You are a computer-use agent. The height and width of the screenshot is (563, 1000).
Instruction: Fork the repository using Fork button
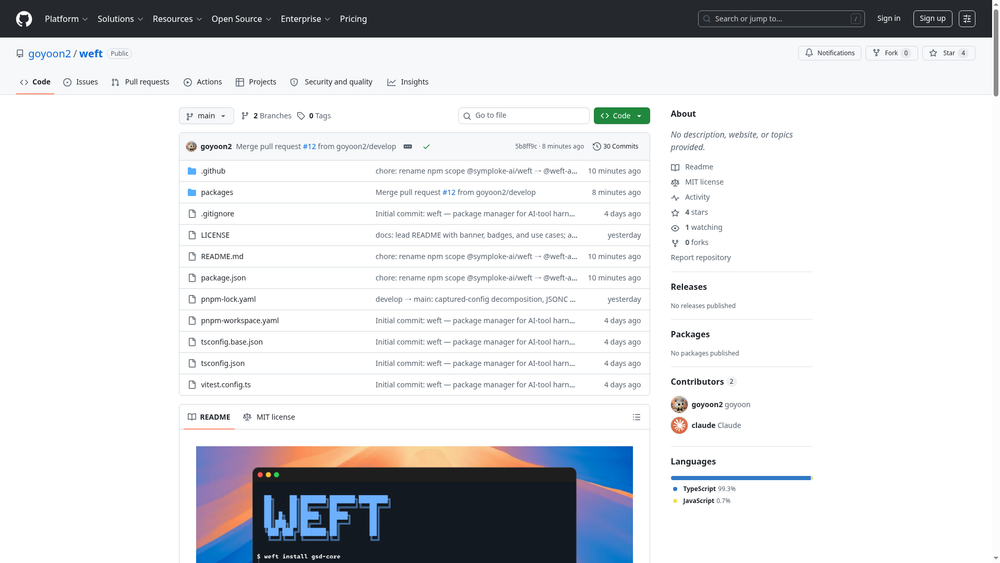(x=892, y=53)
